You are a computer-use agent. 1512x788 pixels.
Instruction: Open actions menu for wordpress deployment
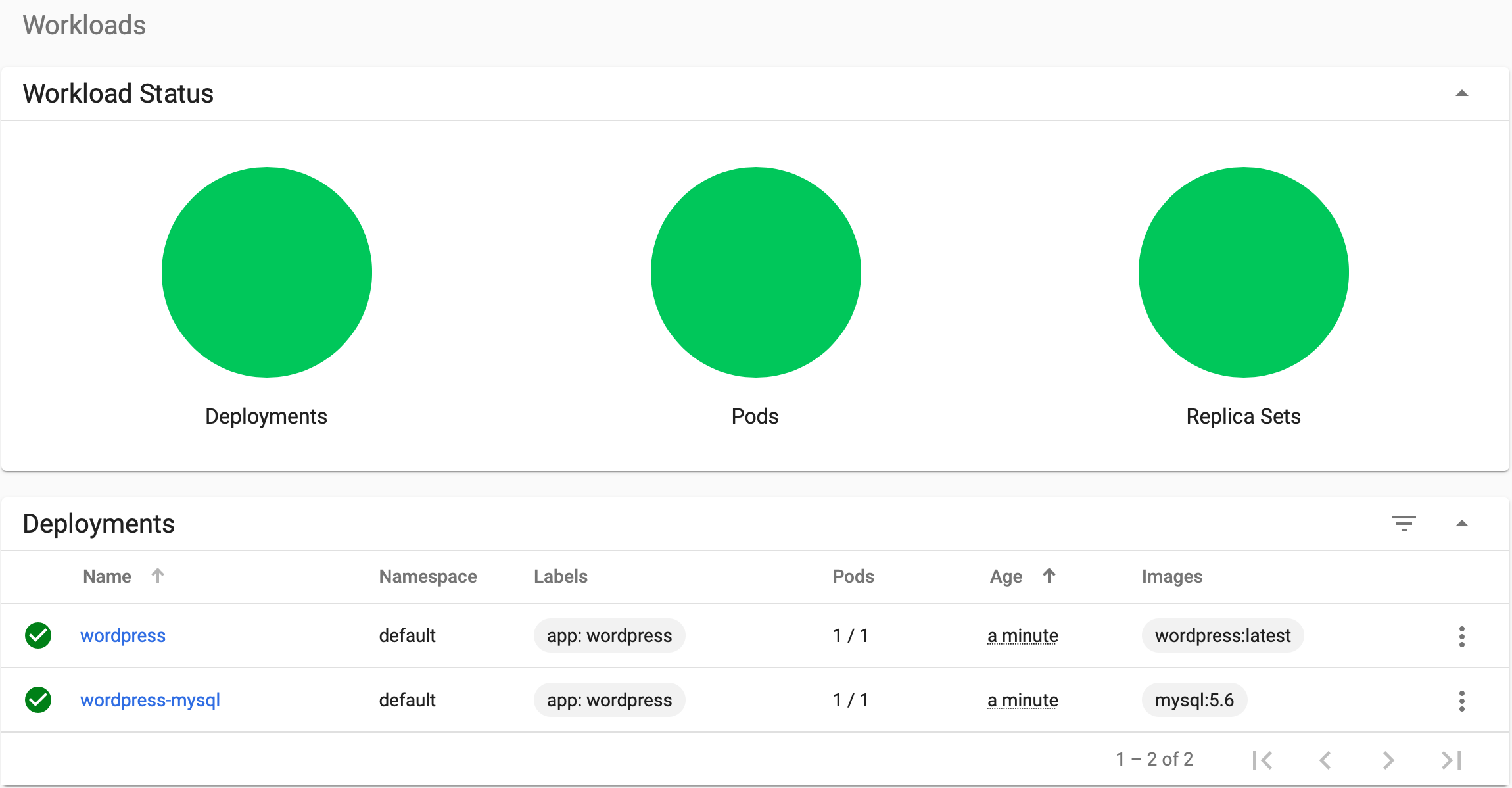pyautogui.click(x=1461, y=636)
